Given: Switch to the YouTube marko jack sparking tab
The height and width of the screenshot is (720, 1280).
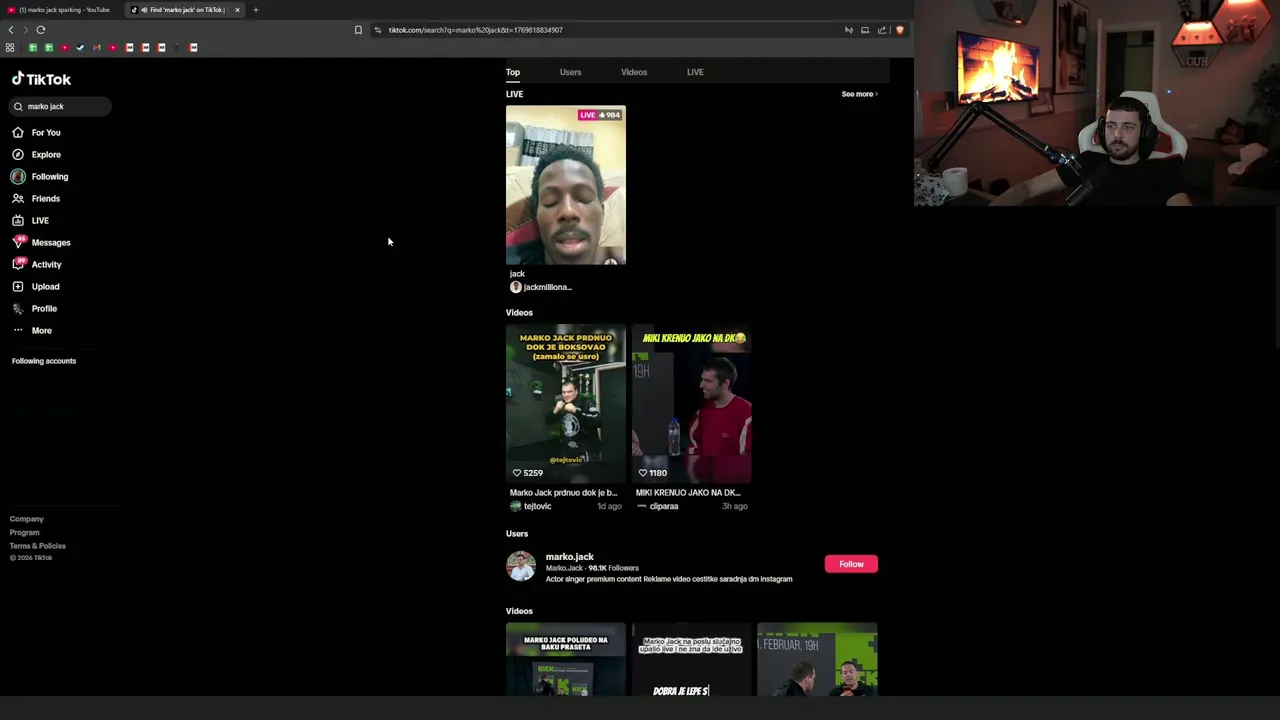Looking at the screenshot, I should click(60, 10).
